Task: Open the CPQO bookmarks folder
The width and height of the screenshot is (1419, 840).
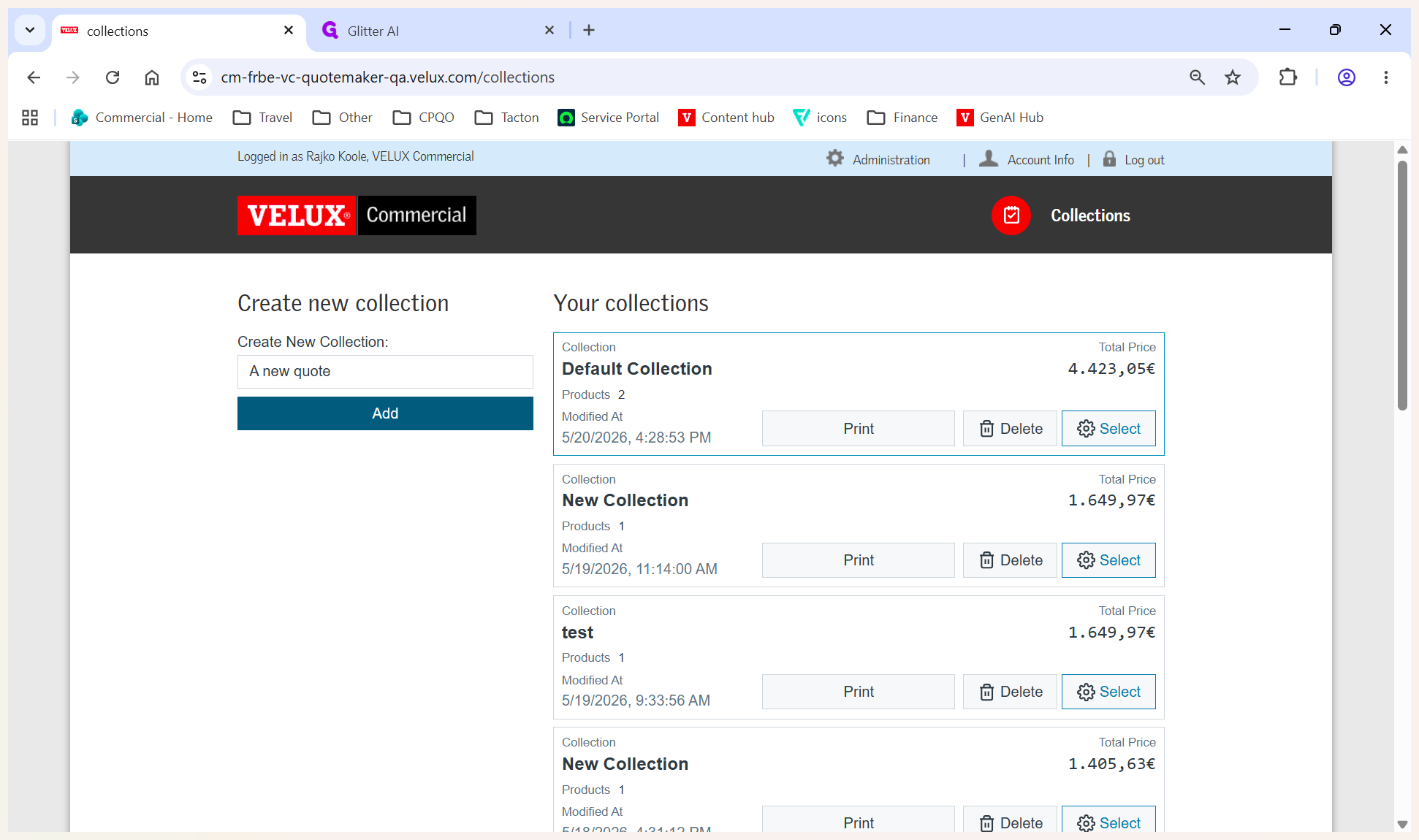Action: (423, 118)
